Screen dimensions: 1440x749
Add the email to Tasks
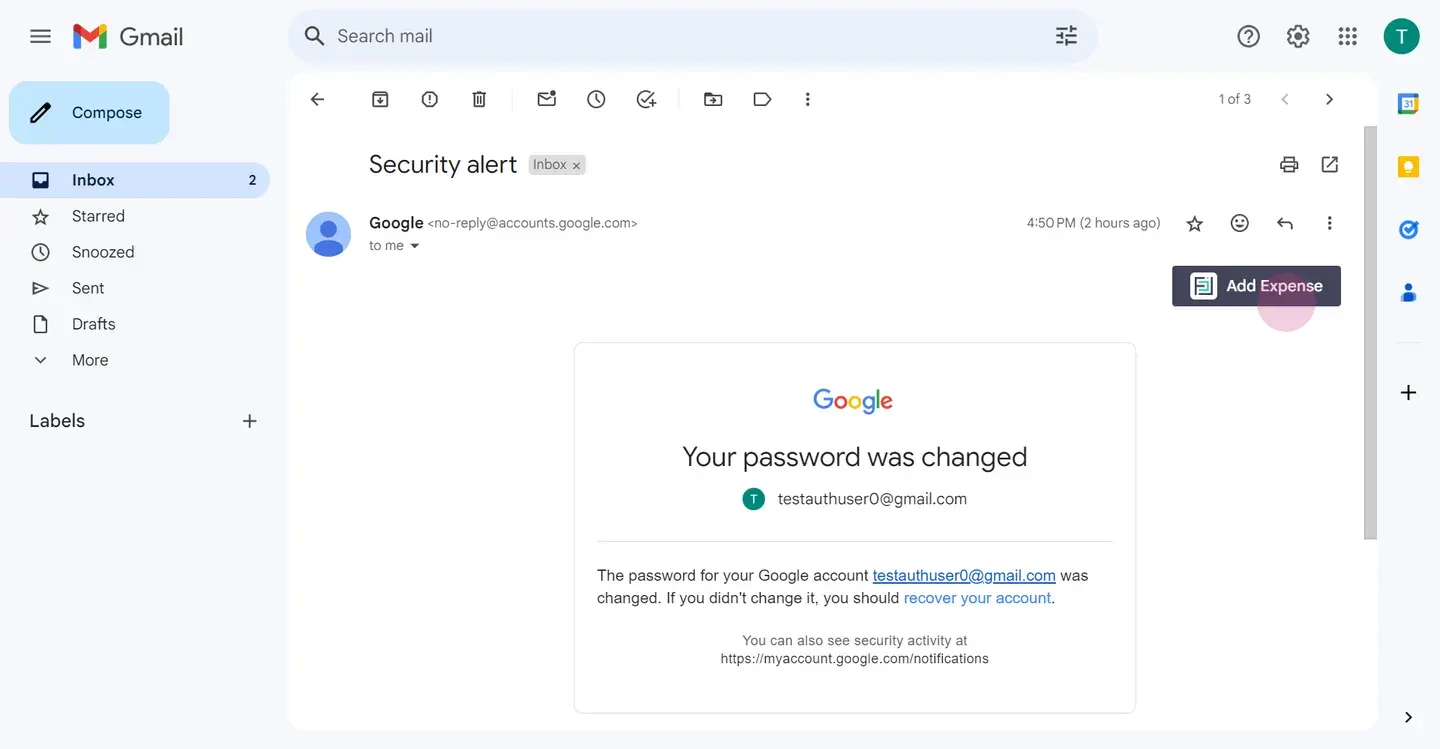tap(646, 99)
